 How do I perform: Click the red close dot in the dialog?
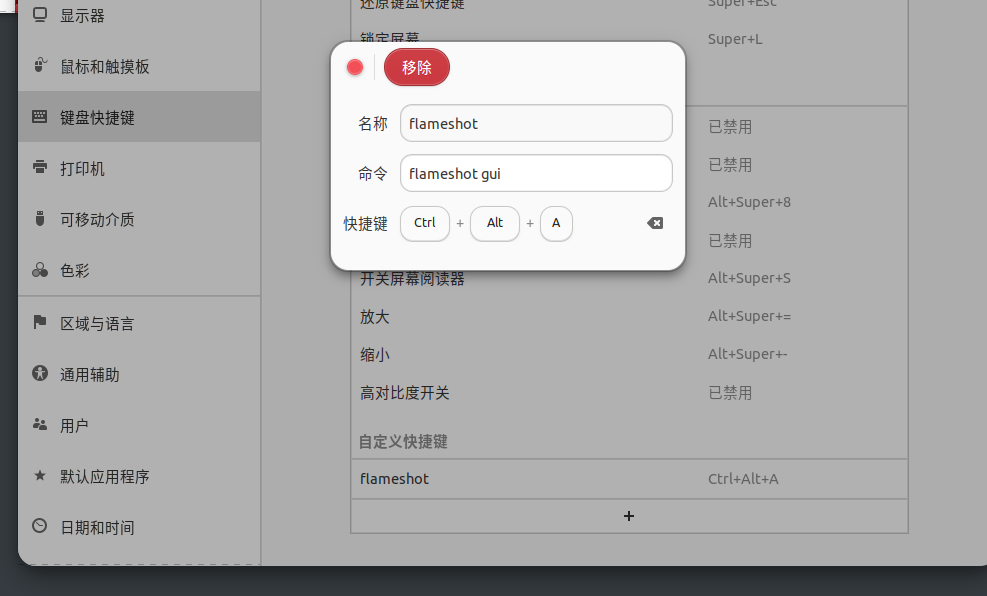355,67
